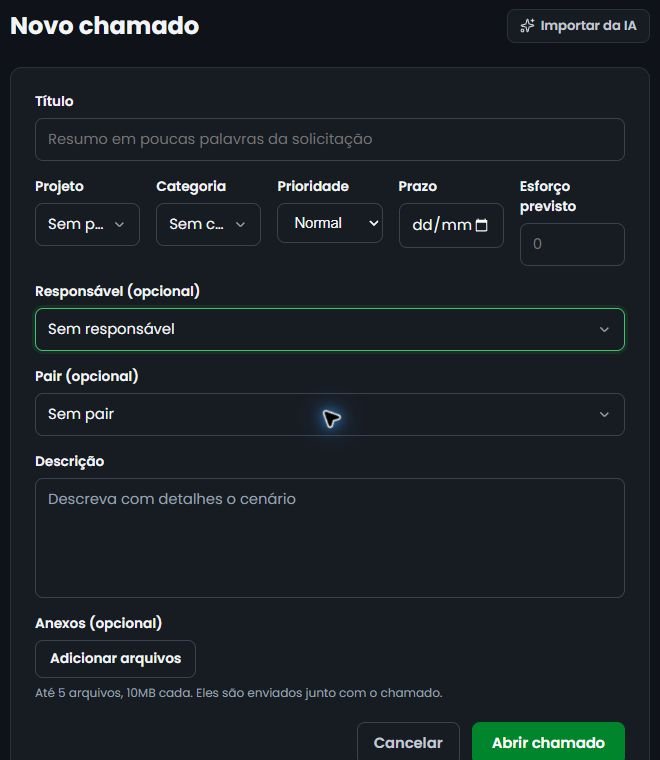Open the calendar picker icon in Prazo

tap(482, 225)
